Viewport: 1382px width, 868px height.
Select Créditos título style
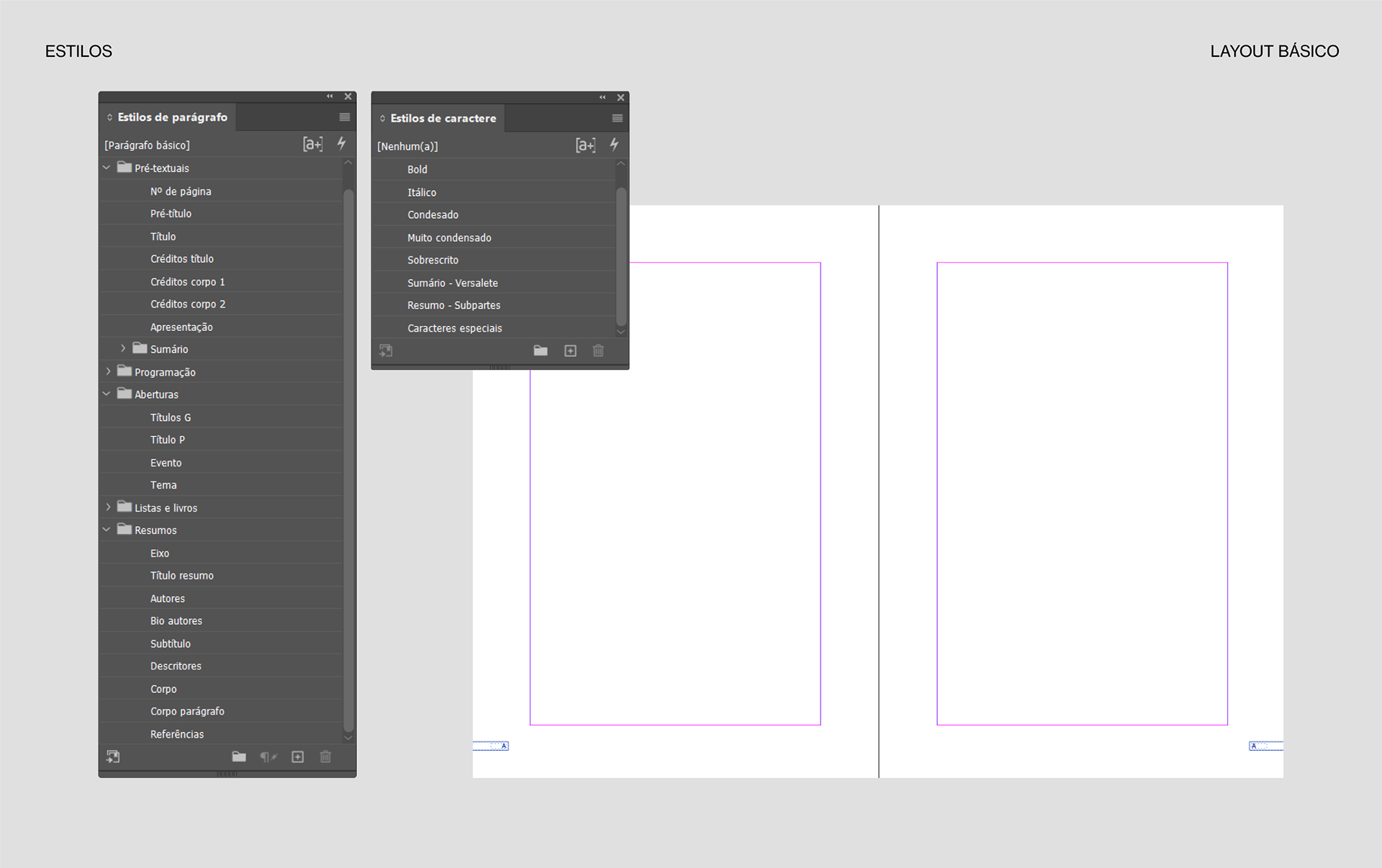[x=221, y=258]
